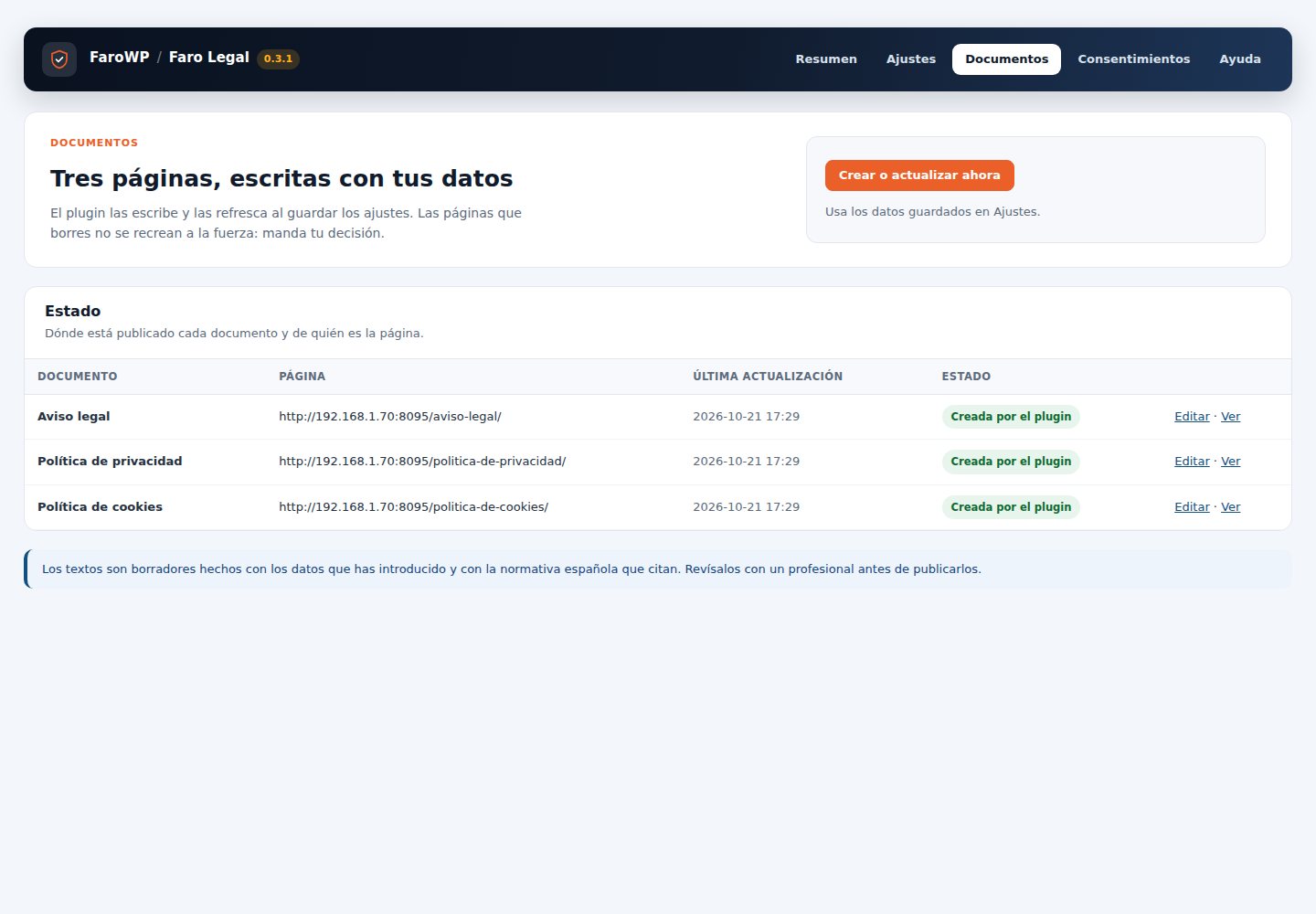Screen dimensions: 1316x914
Task: Select the Política de privacidad document name
Action: [x=110, y=462]
